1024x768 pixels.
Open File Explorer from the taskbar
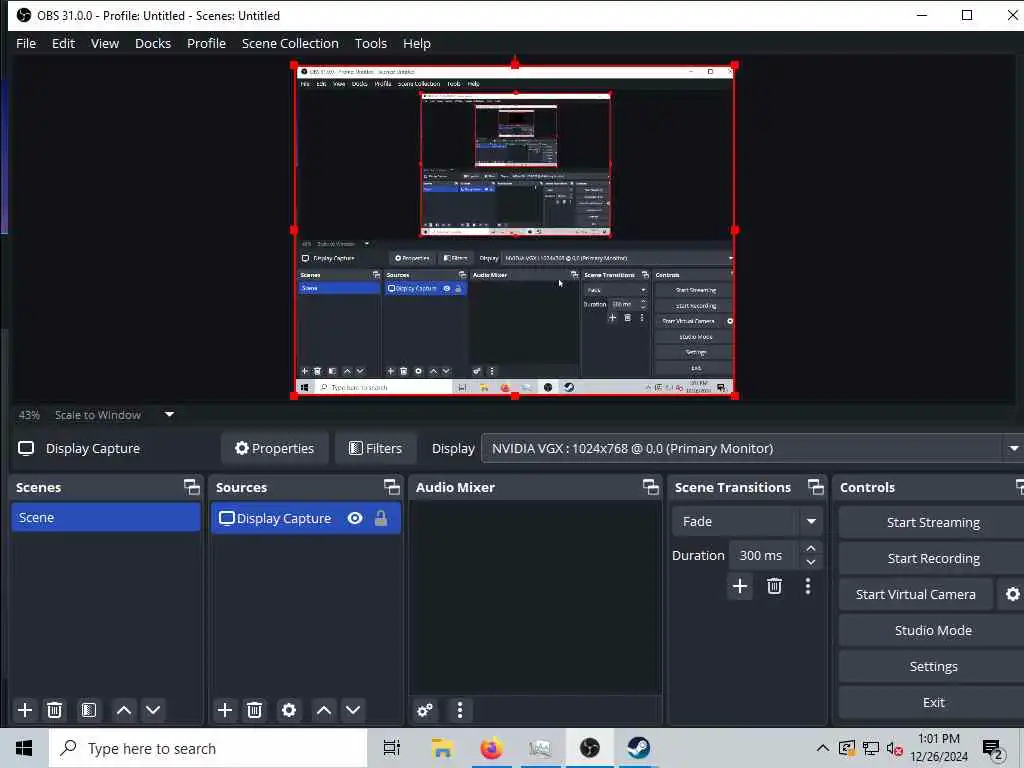click(443, 748)
